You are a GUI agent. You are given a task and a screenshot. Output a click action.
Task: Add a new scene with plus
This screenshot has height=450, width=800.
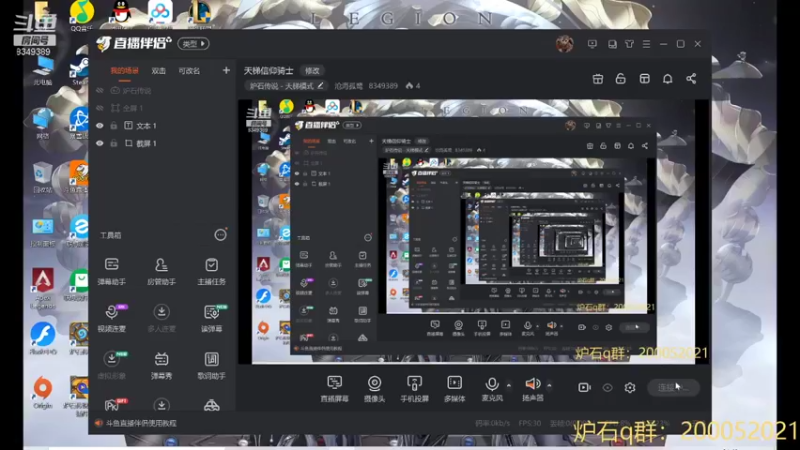tap(226, 70)
